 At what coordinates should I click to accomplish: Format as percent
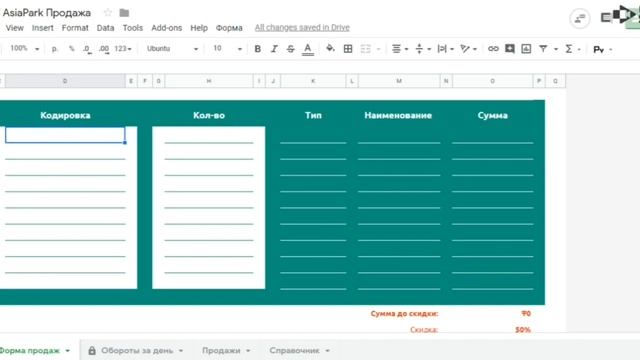pyautogui.click(x=71, y=49)
